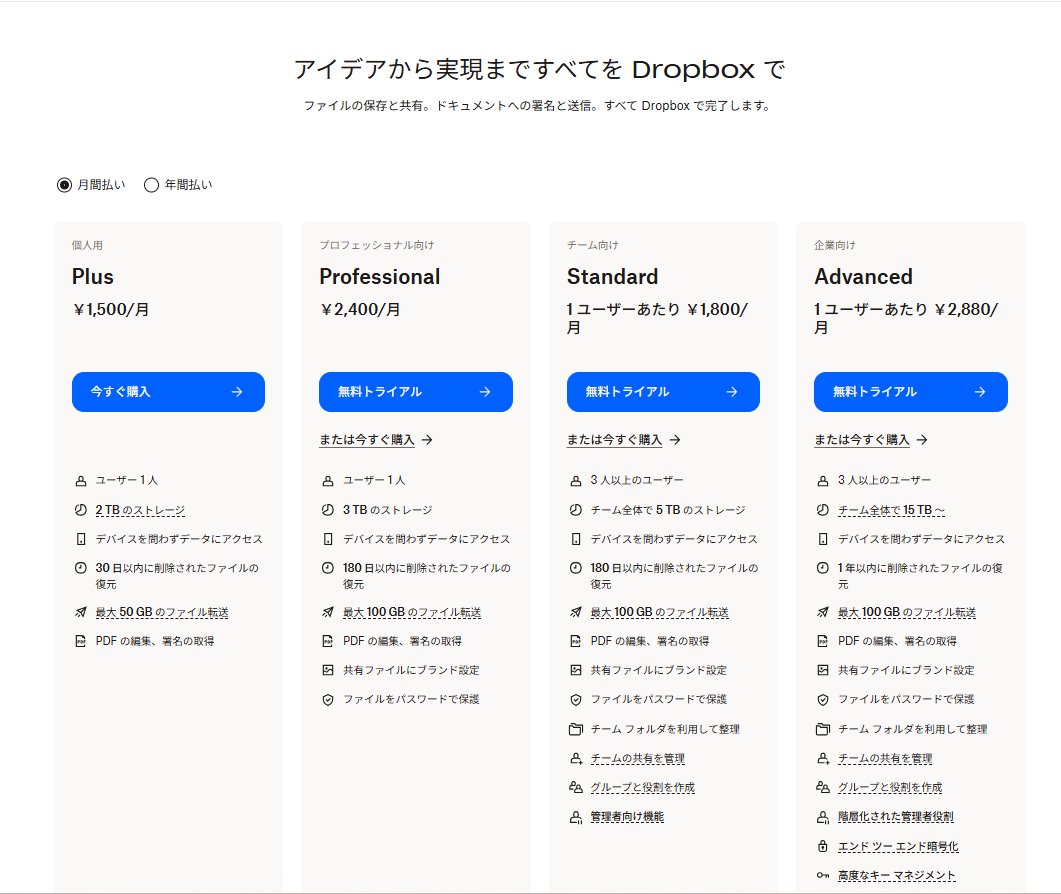Click folder icon beside チーム フォルダ in Advanced
This screenshot has height=894, width=1061.
tap(823, 730)
